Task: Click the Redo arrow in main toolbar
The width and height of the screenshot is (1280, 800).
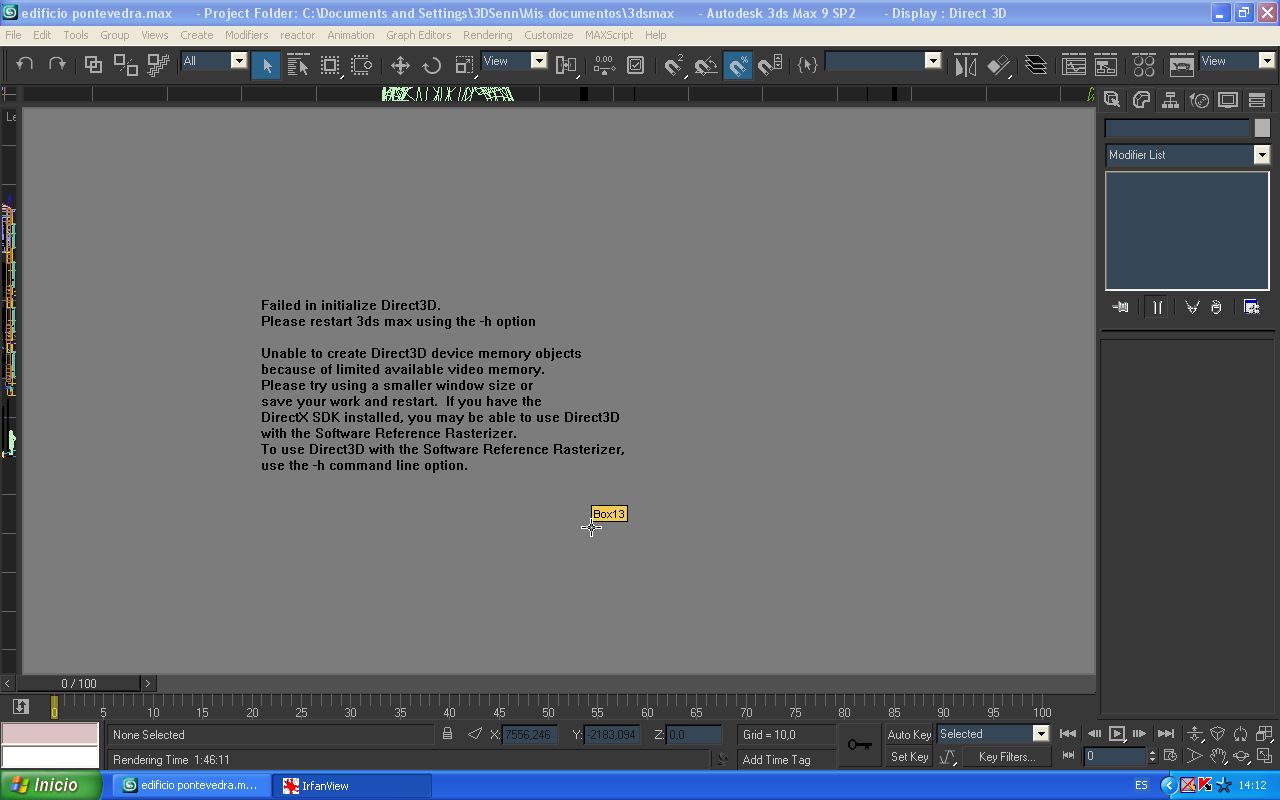Action: (57, 65)
